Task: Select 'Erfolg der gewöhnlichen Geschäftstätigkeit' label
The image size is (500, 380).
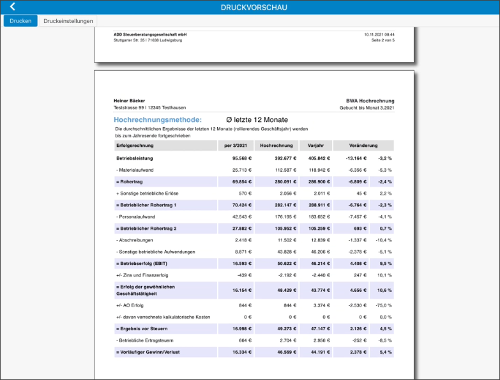Action: [x=146, y=290]
